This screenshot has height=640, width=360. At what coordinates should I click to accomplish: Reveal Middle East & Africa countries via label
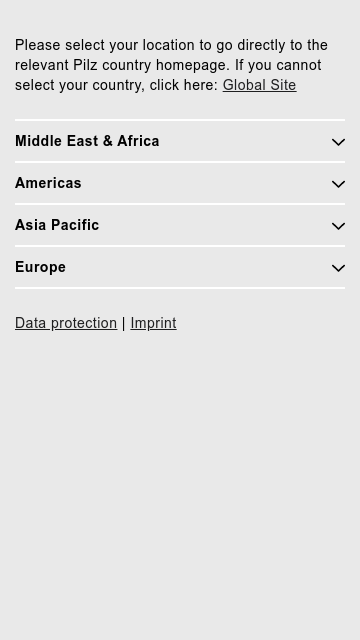pos(87,141)
